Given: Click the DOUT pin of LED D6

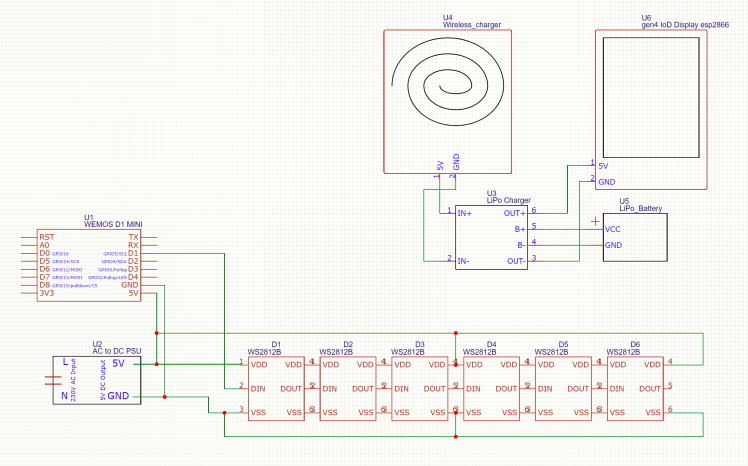Looking at the screenshot, I should (x=650, y=389).
